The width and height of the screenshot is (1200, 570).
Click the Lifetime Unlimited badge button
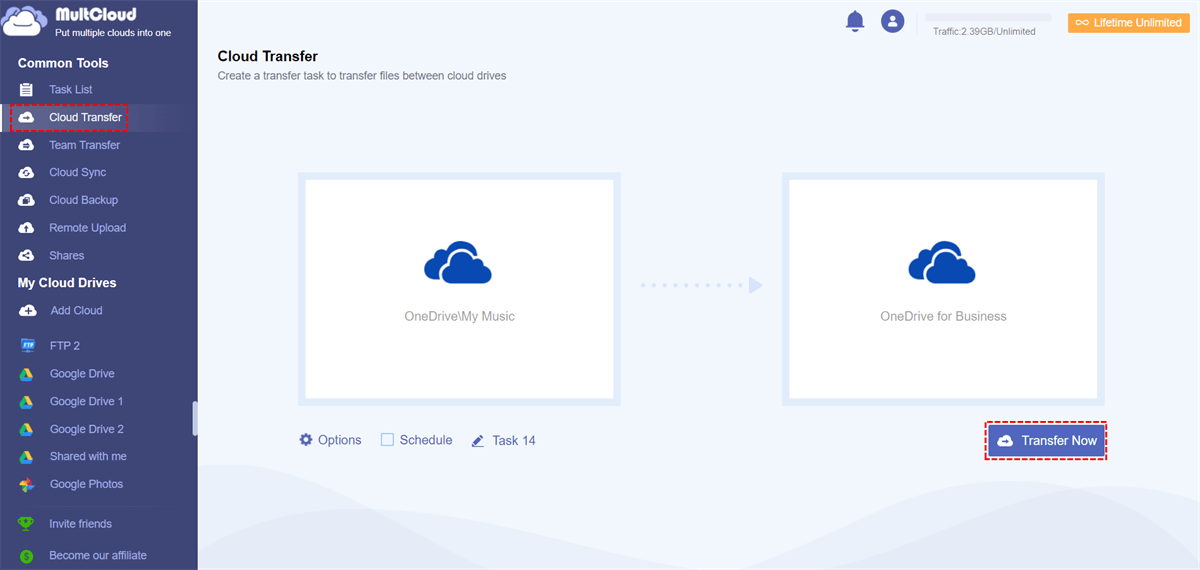point(1129,23)
